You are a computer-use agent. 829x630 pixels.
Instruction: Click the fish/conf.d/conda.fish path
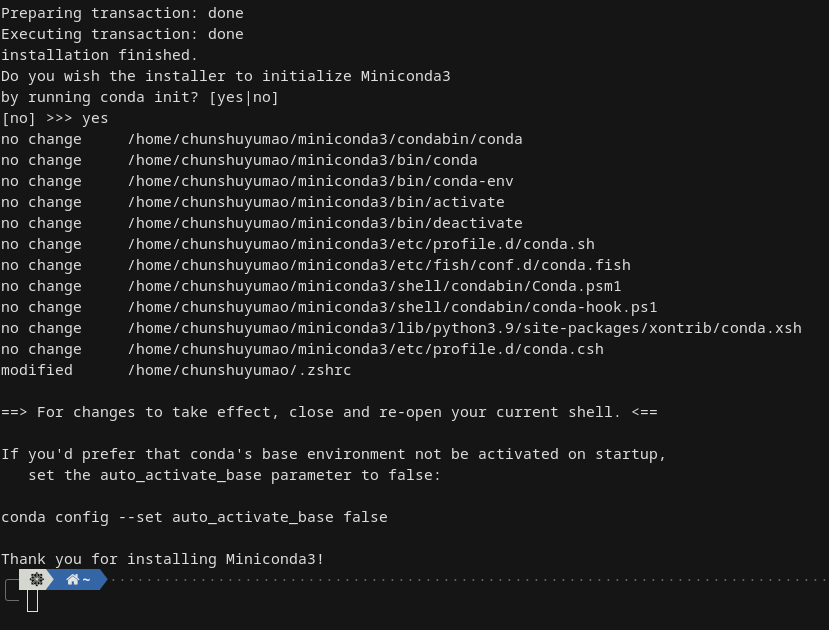point(379,265)
